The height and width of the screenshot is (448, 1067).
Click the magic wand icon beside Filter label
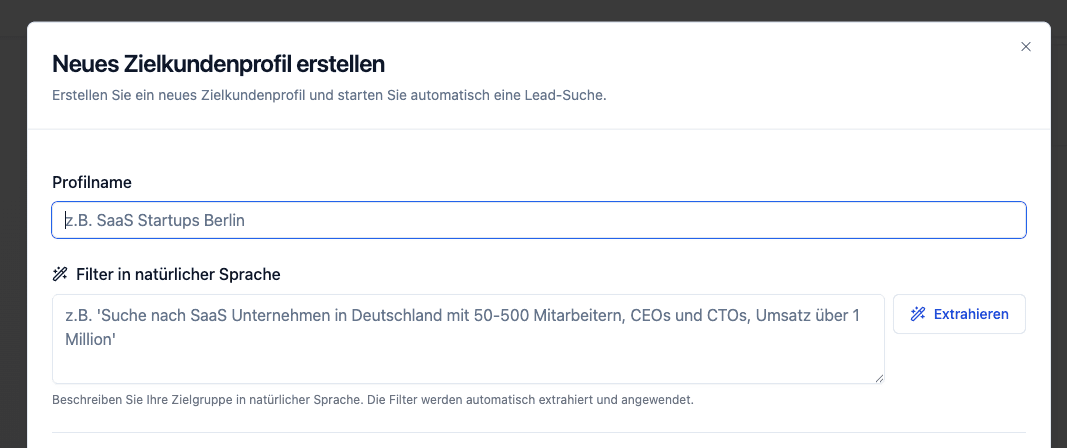[60, 275]
